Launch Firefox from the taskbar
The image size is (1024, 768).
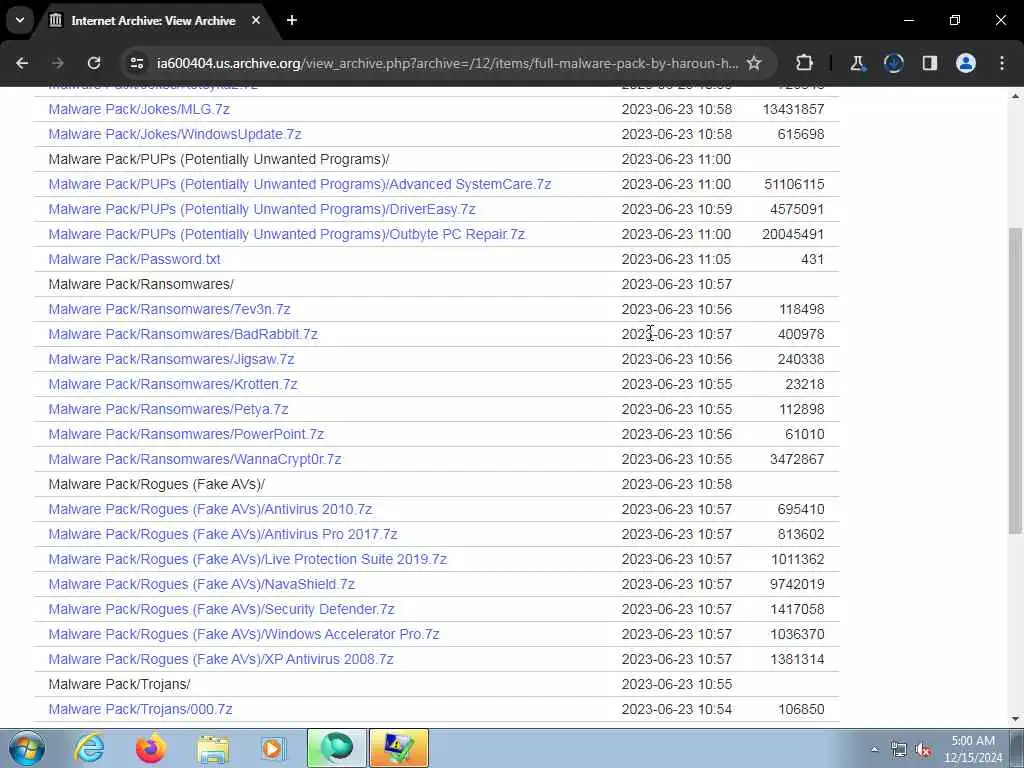click(x=151, y=748)
